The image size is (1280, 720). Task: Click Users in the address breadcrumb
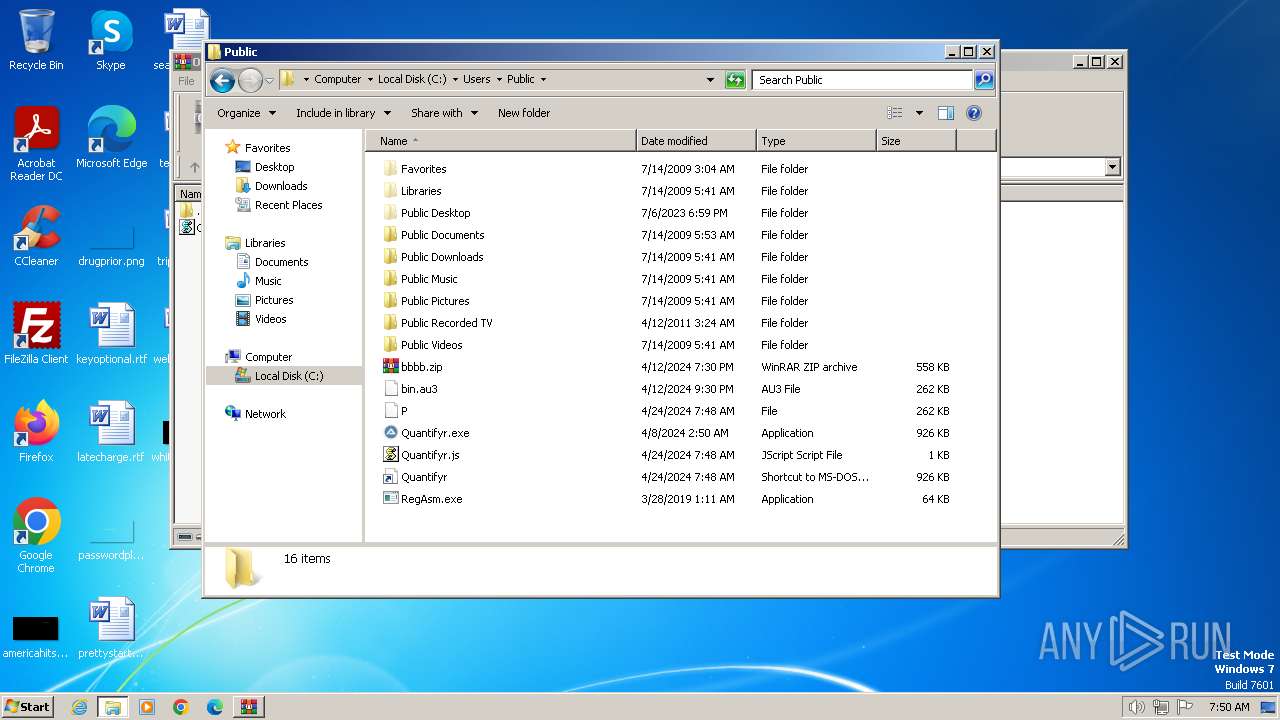pos(477,79)
